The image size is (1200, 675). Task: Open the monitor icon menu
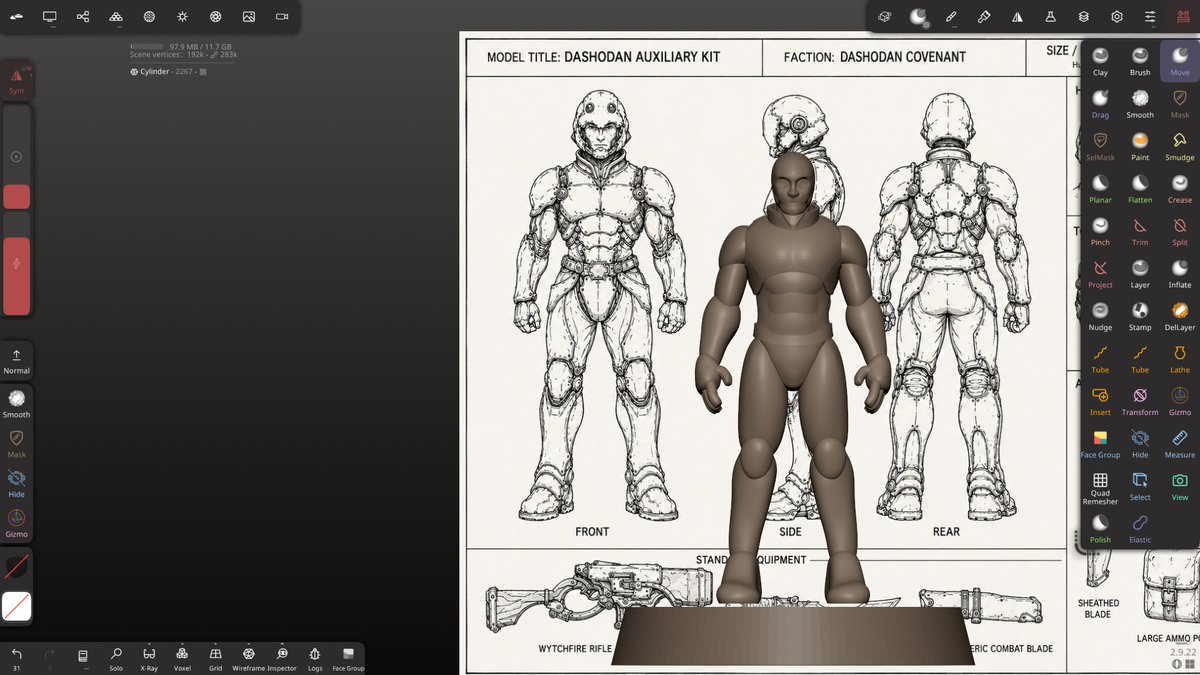pos(50,17)
